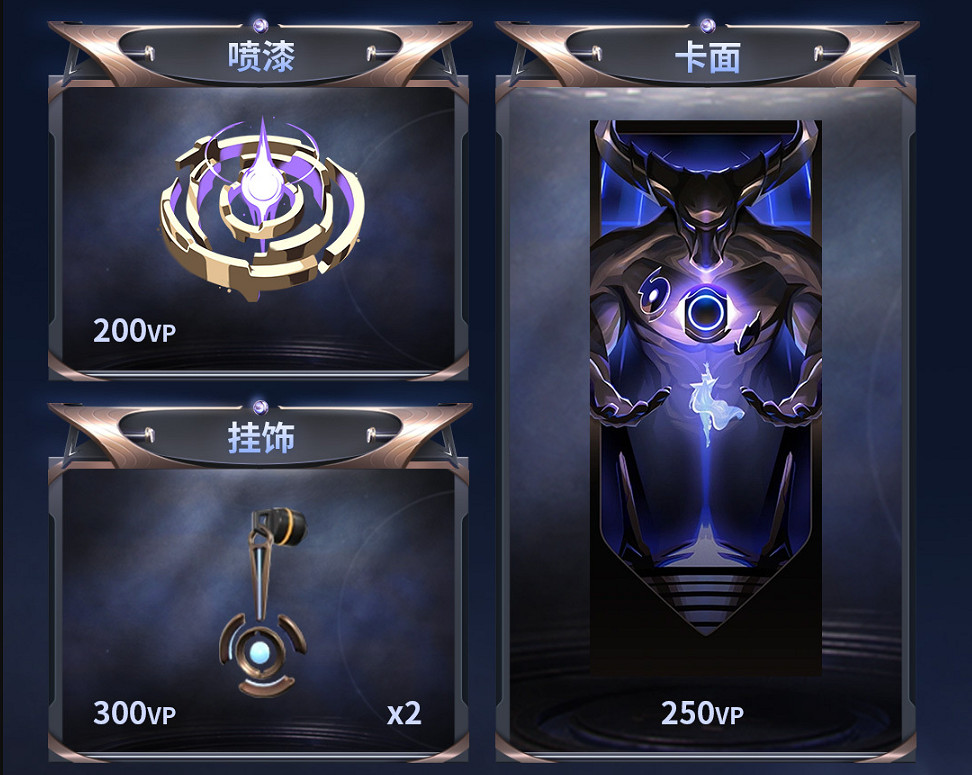Click the glowing eye on card art

click(x=704, y=309)
